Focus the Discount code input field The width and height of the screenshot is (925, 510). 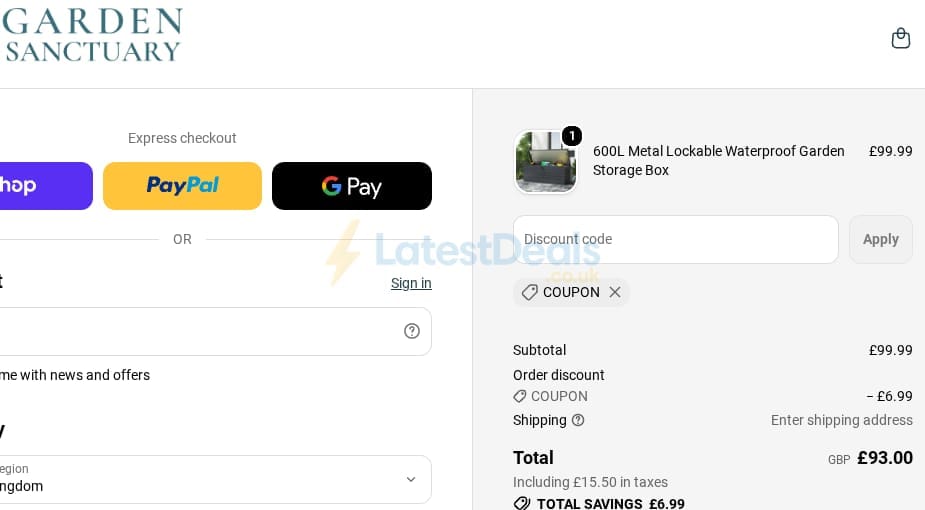point(675,239)
